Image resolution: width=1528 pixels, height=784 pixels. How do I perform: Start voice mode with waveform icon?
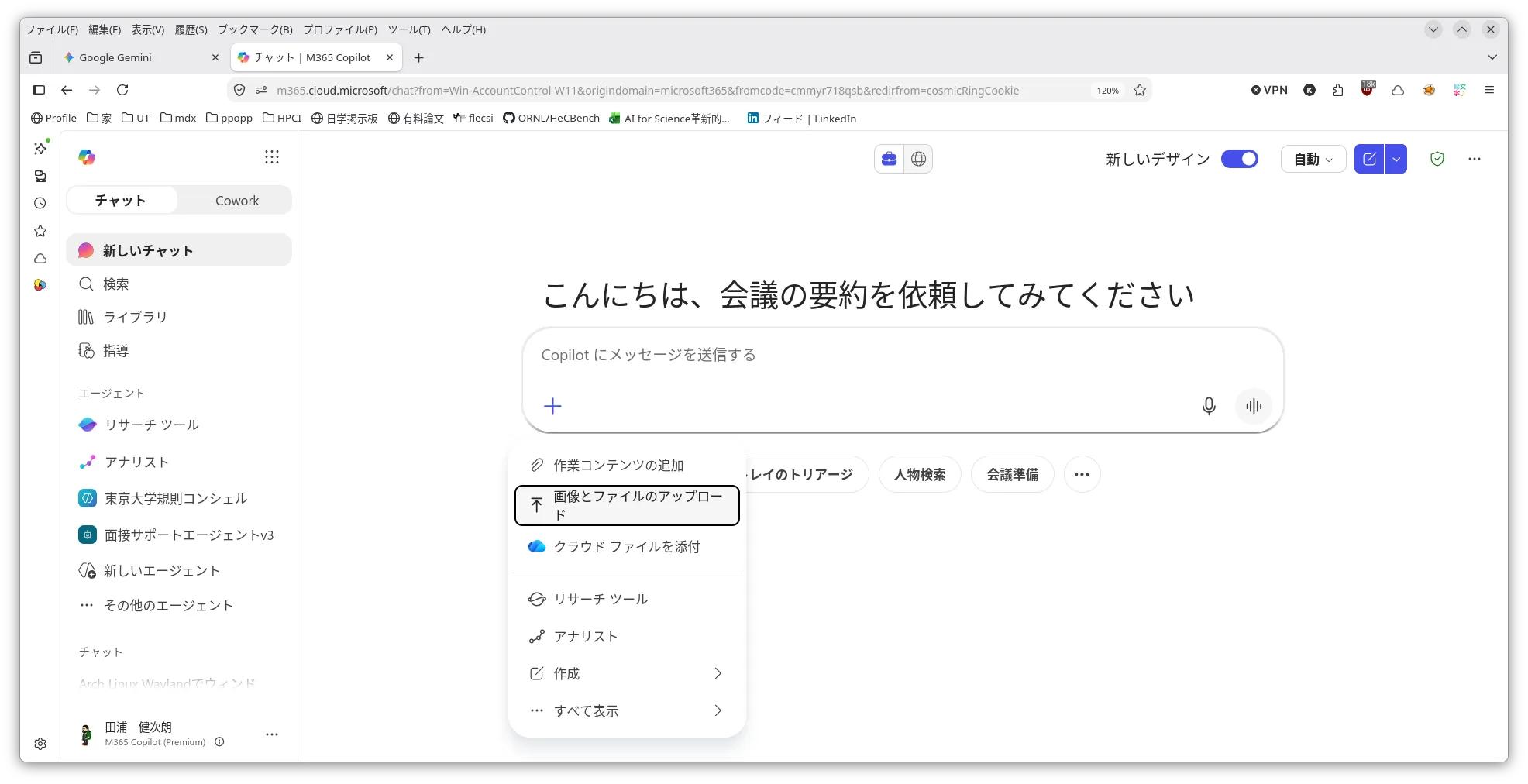pyautogui.click(x=1253, y=406)
